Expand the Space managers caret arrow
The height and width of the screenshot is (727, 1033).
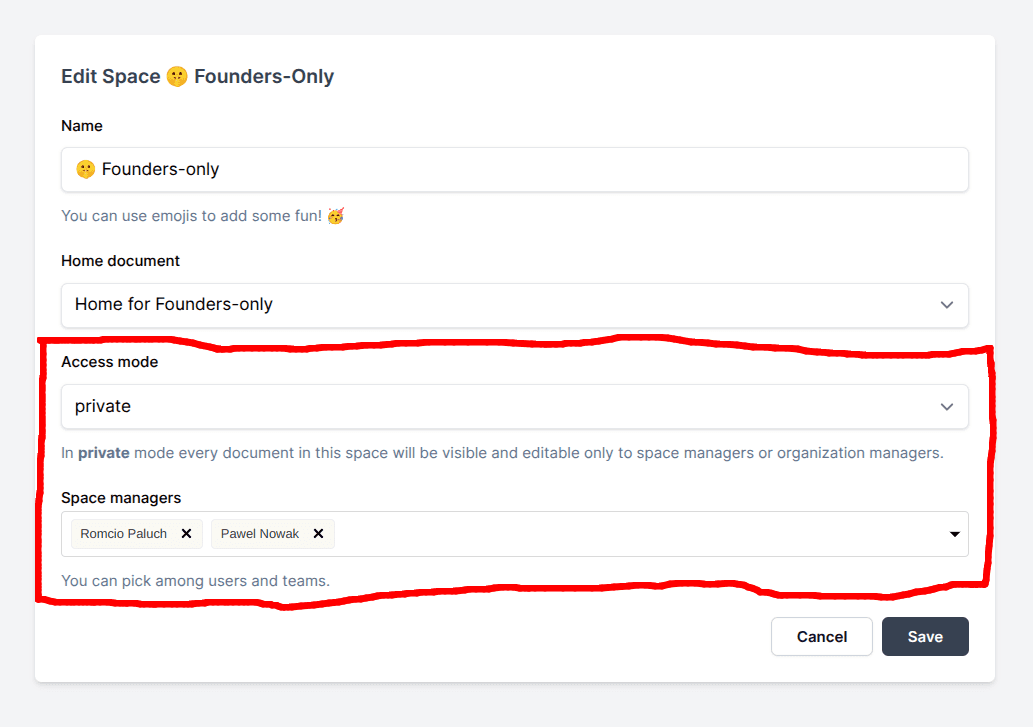[x=954, y=534]
